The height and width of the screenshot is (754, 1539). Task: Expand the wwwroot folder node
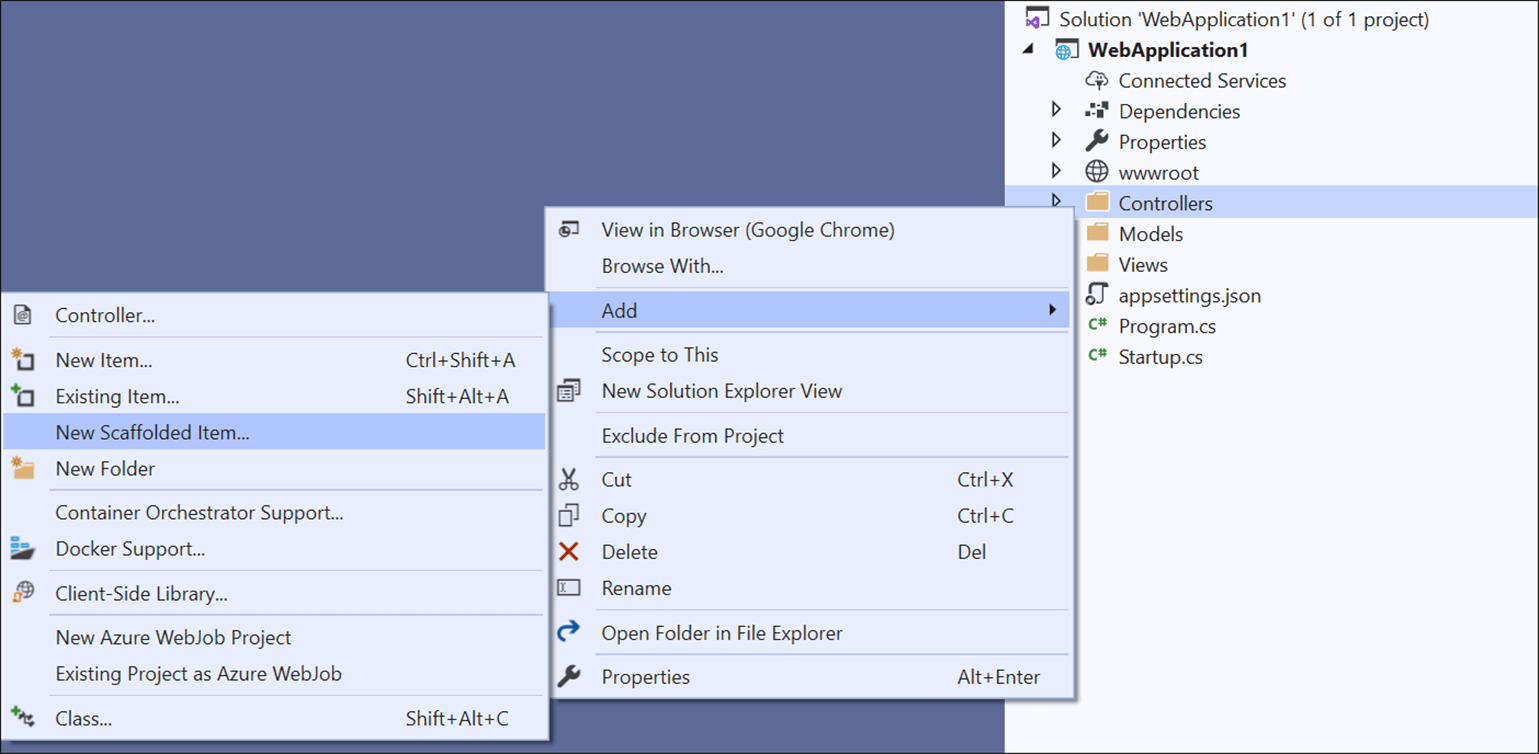(1056, 171)
